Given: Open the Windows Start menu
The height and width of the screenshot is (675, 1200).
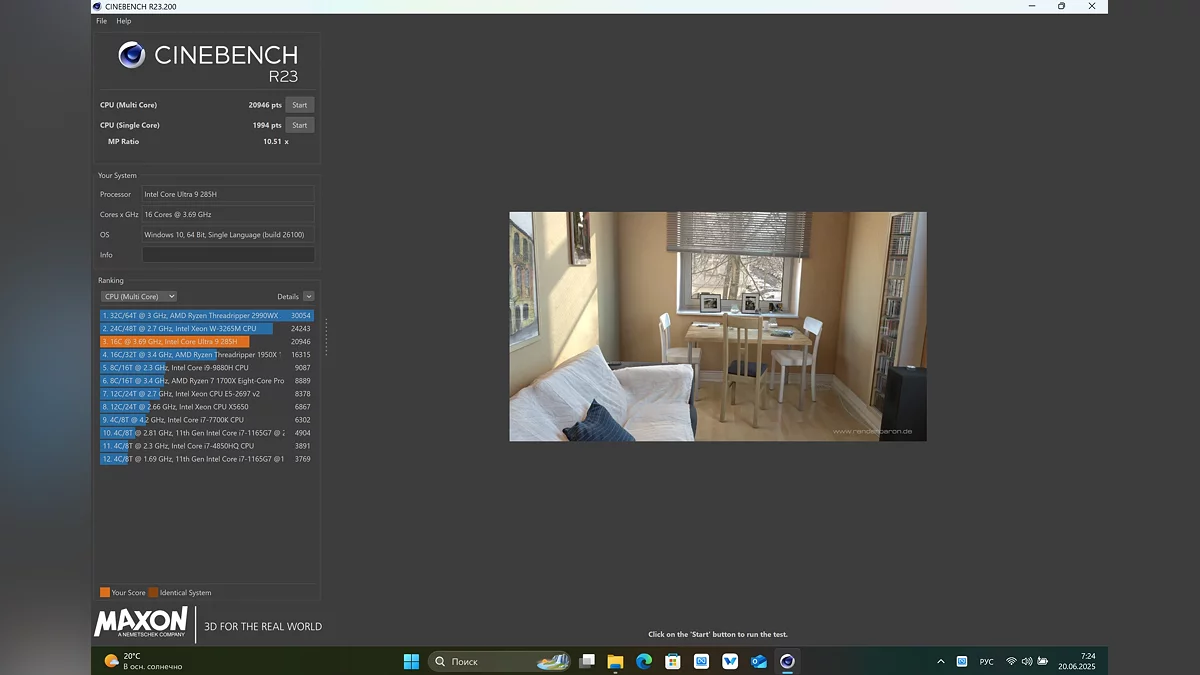Looking at the screenshot, I should click(x=411, y=661).
